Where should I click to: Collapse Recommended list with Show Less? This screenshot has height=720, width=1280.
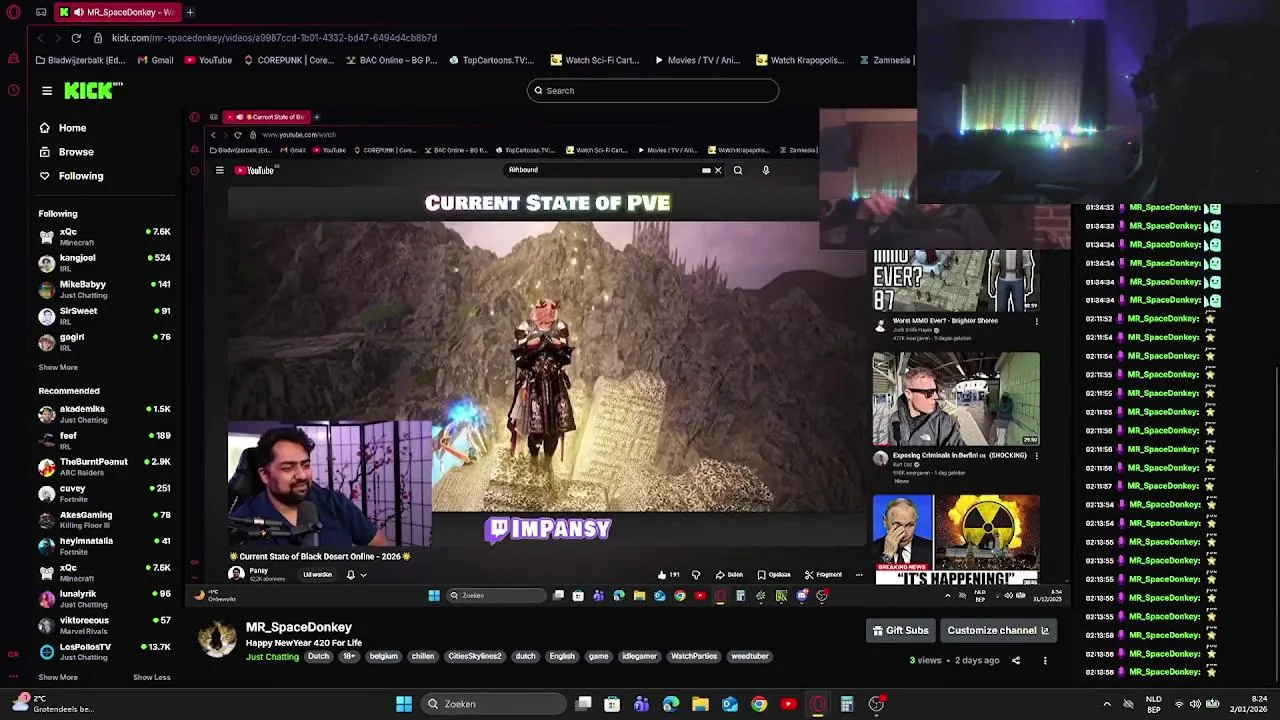point(152,677)
